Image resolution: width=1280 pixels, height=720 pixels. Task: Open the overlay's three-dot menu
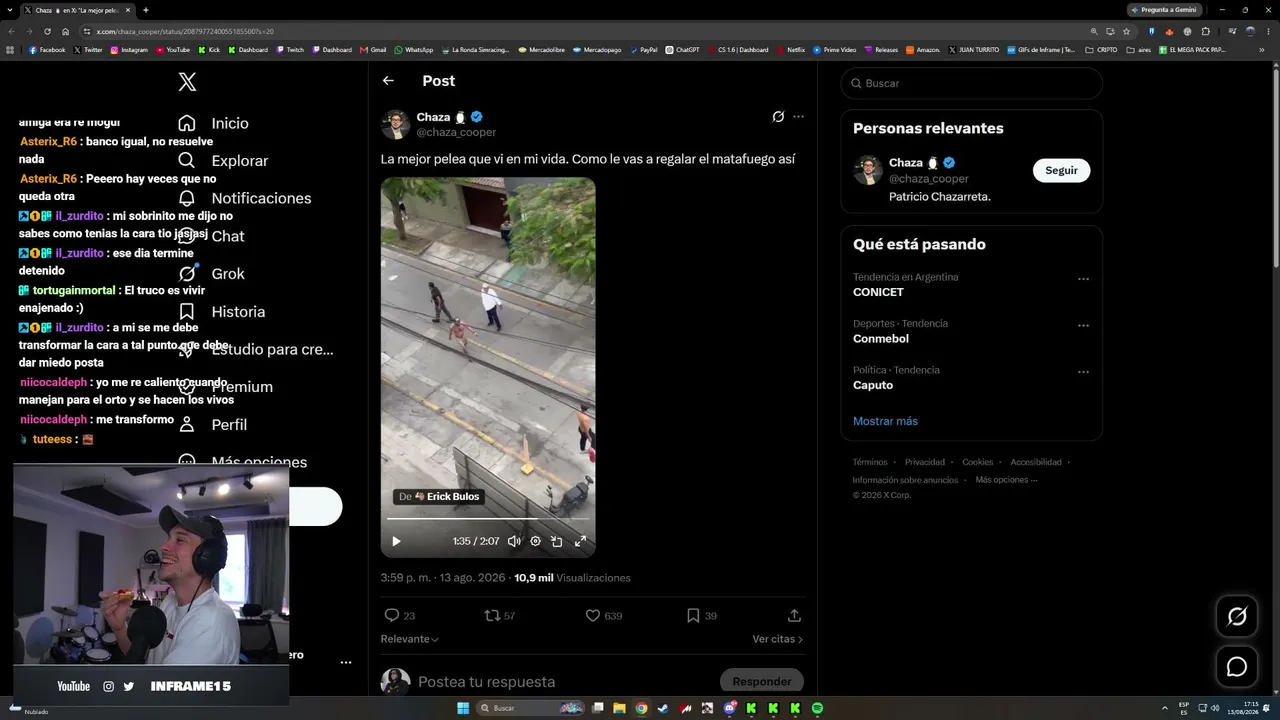click(x=345, y=662)
